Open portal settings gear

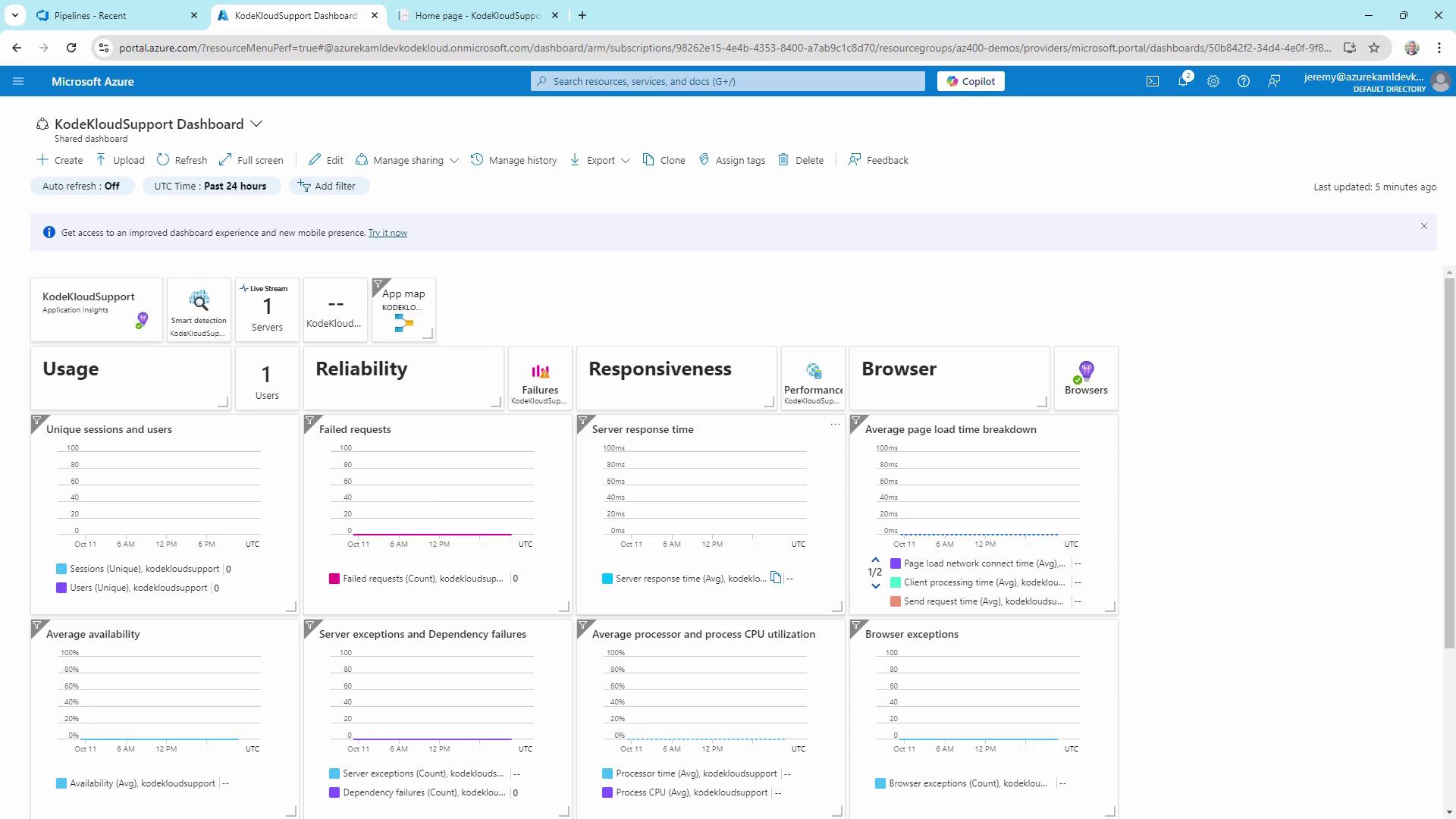[x=1213, y=81]
